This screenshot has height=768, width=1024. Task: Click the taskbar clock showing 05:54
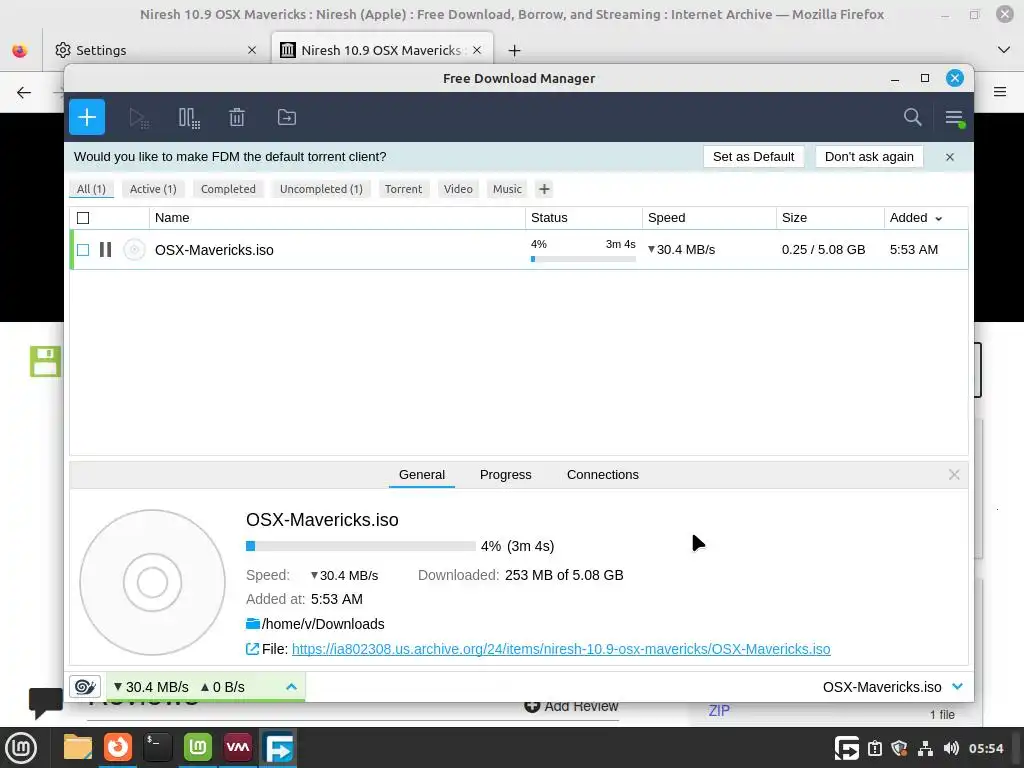tap(986, 748)
